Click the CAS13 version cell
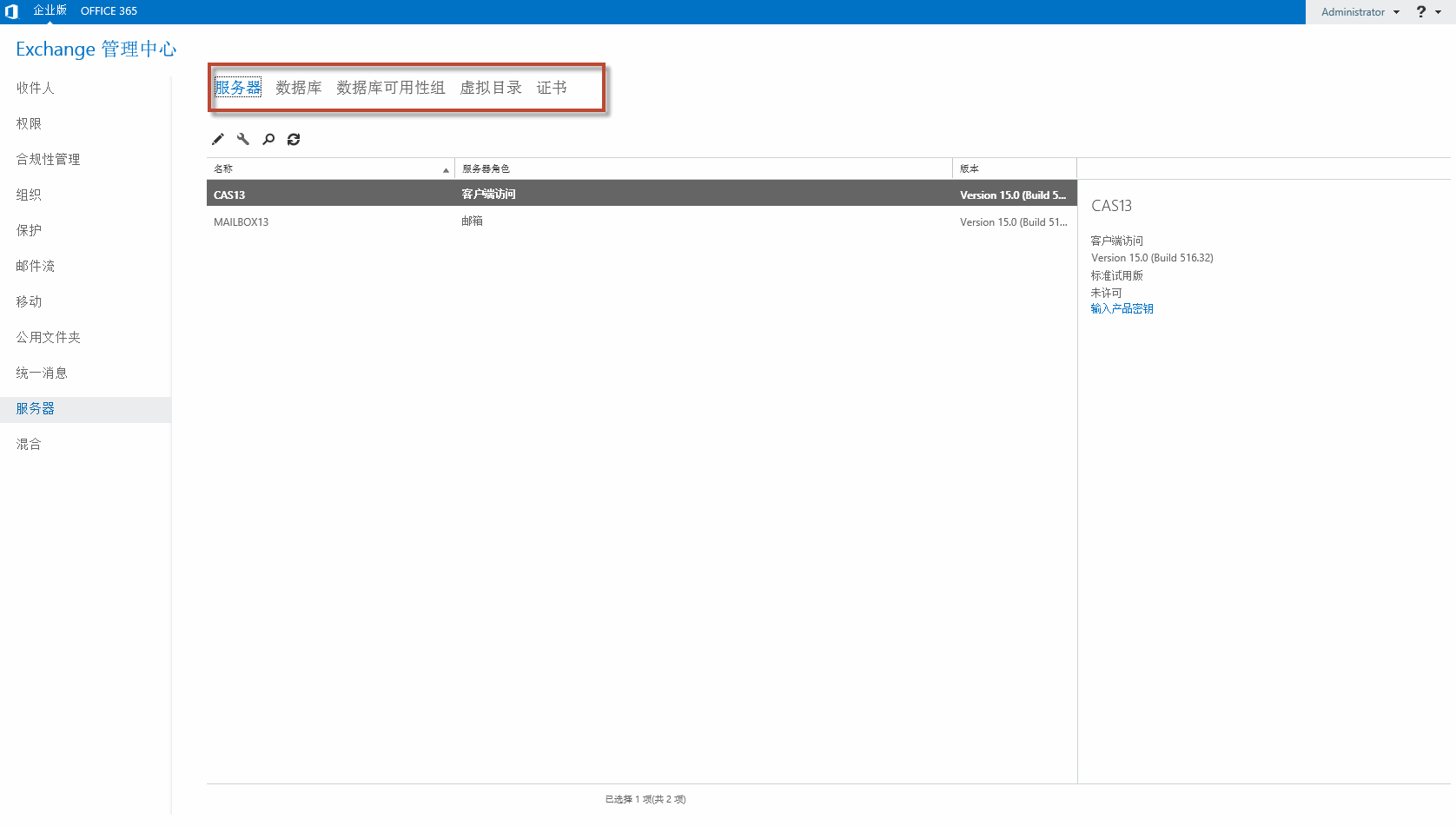The image size is (1456, 826). pos(1013,195)
